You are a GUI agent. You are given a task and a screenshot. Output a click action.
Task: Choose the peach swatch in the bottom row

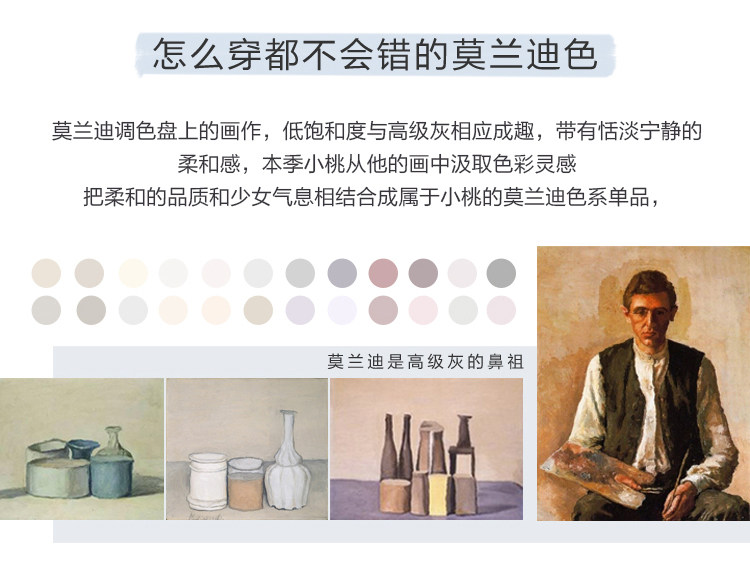[x=216, y=310]
